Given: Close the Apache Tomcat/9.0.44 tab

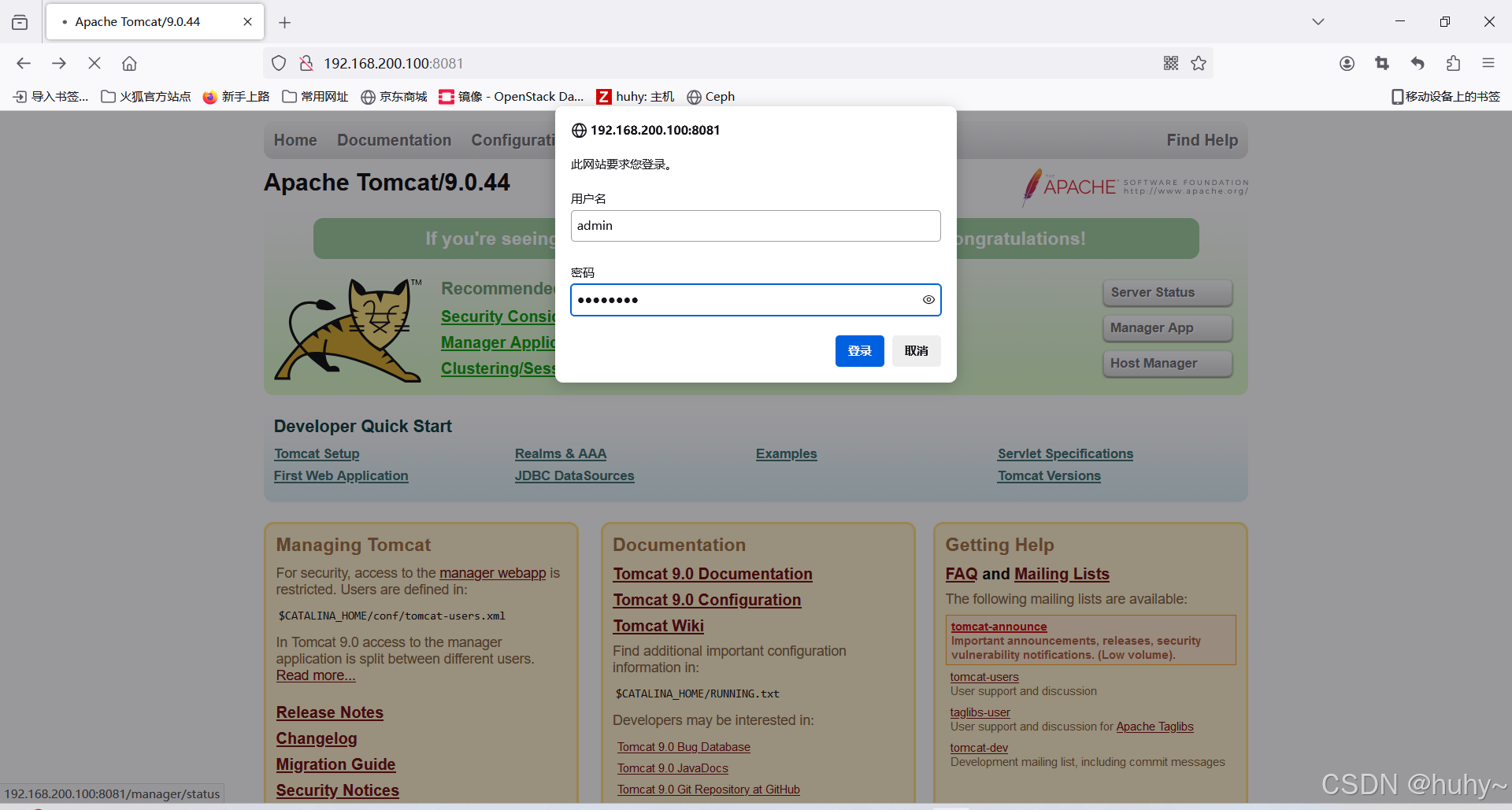Looking at the screenshot, I should (x=247, y=22).
